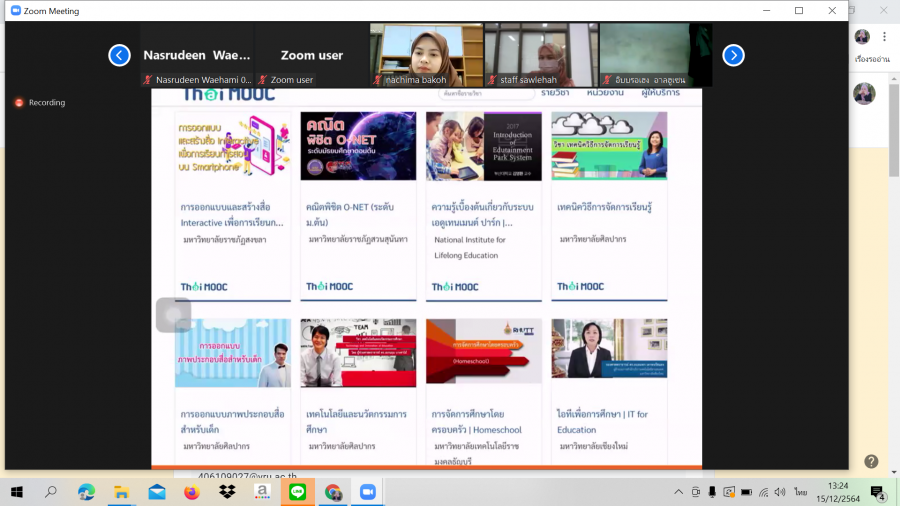Show previous participants with left arrow
The image size is (900, 506).
coord(119,55)
